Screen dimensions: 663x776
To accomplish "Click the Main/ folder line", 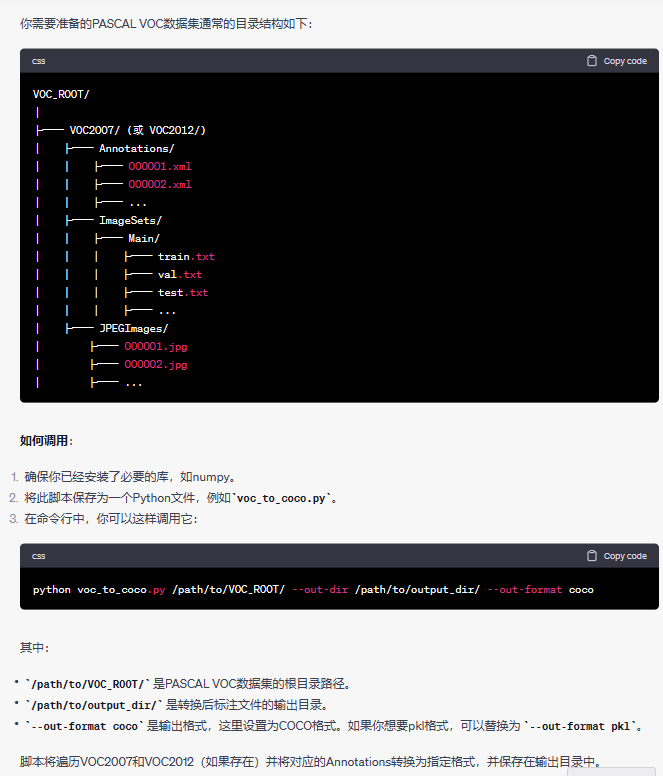I will coord(144,239).
